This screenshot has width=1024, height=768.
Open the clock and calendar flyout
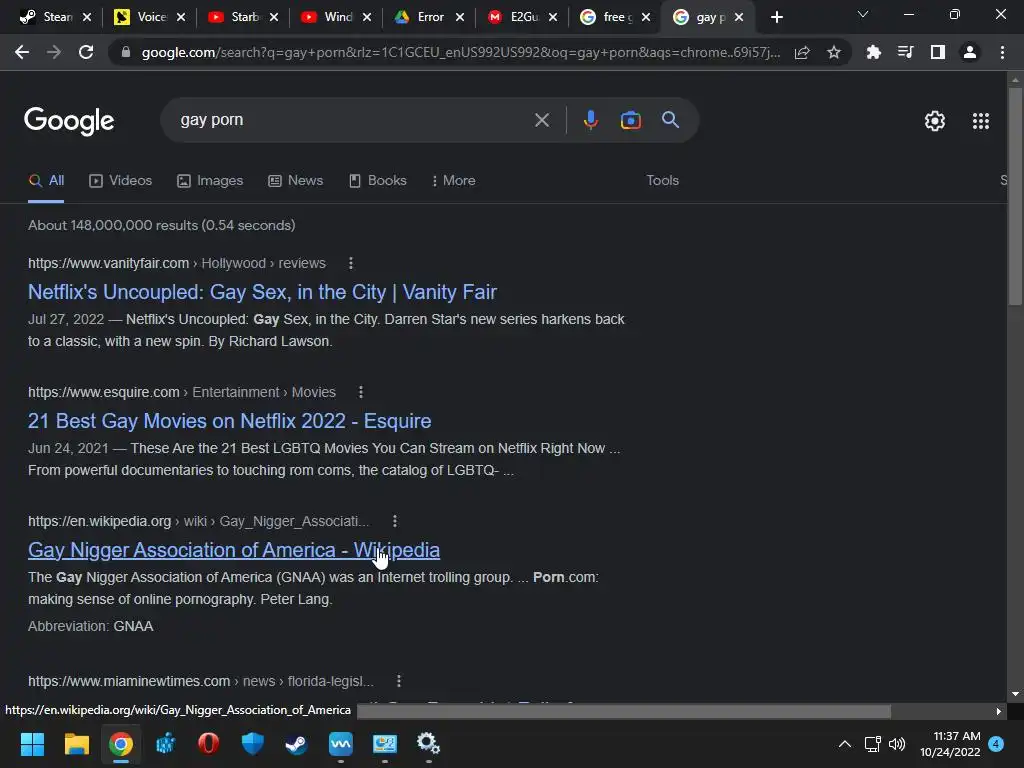pyautogui.click(x=950, y=744)
